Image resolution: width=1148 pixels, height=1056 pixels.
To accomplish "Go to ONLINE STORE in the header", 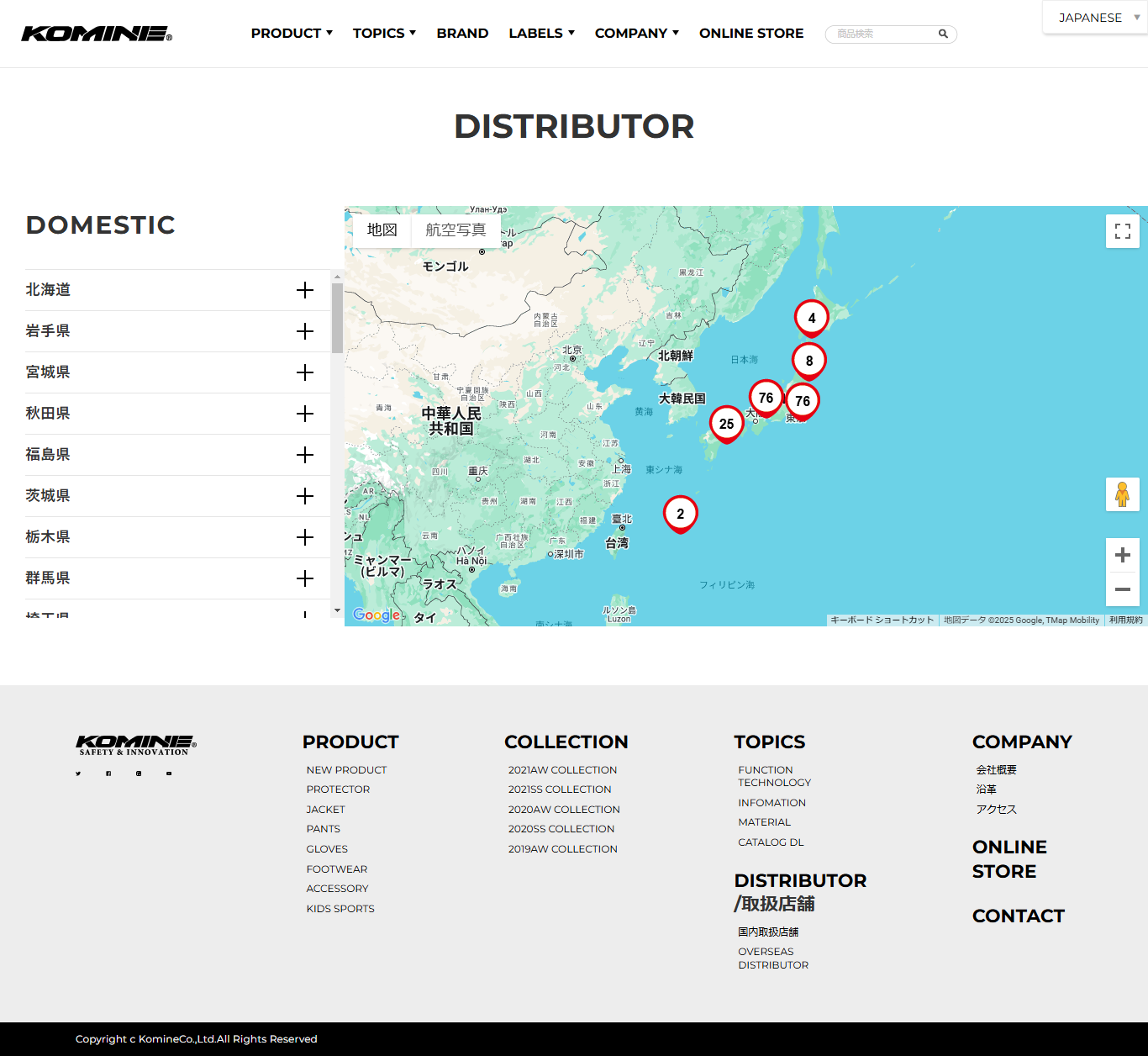I will pyautogui.click(x=751, y=34).
